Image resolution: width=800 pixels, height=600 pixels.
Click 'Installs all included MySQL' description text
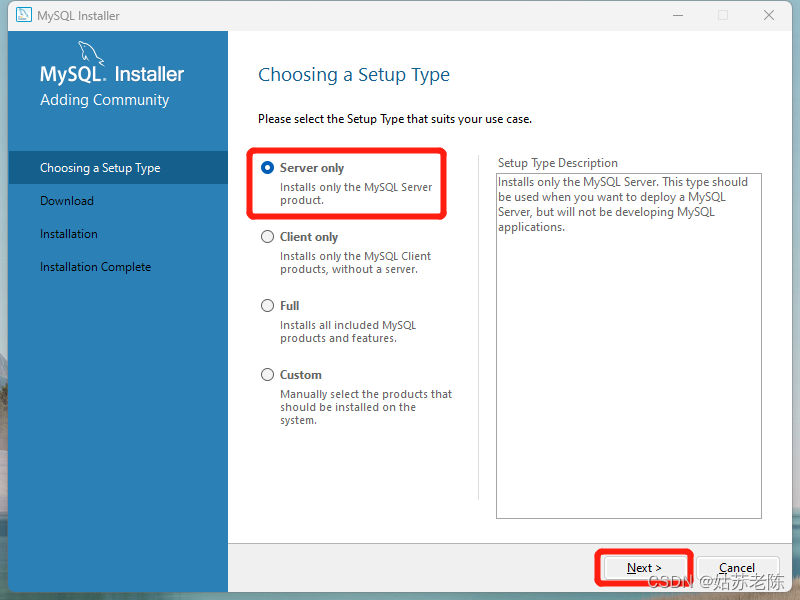tap(348, 332)
